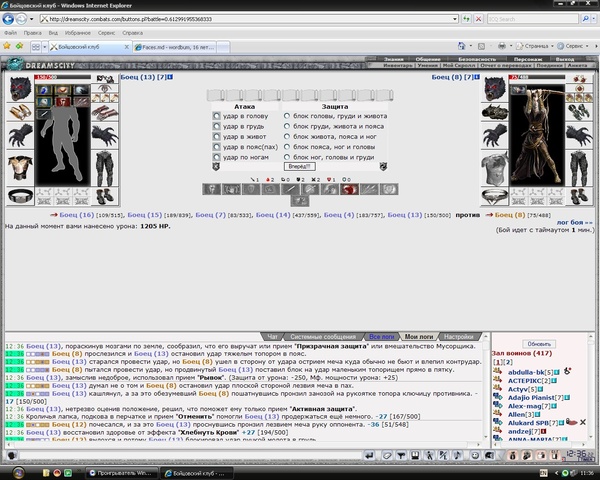Inspect left fighter's leg armor pants

(105, 168)
